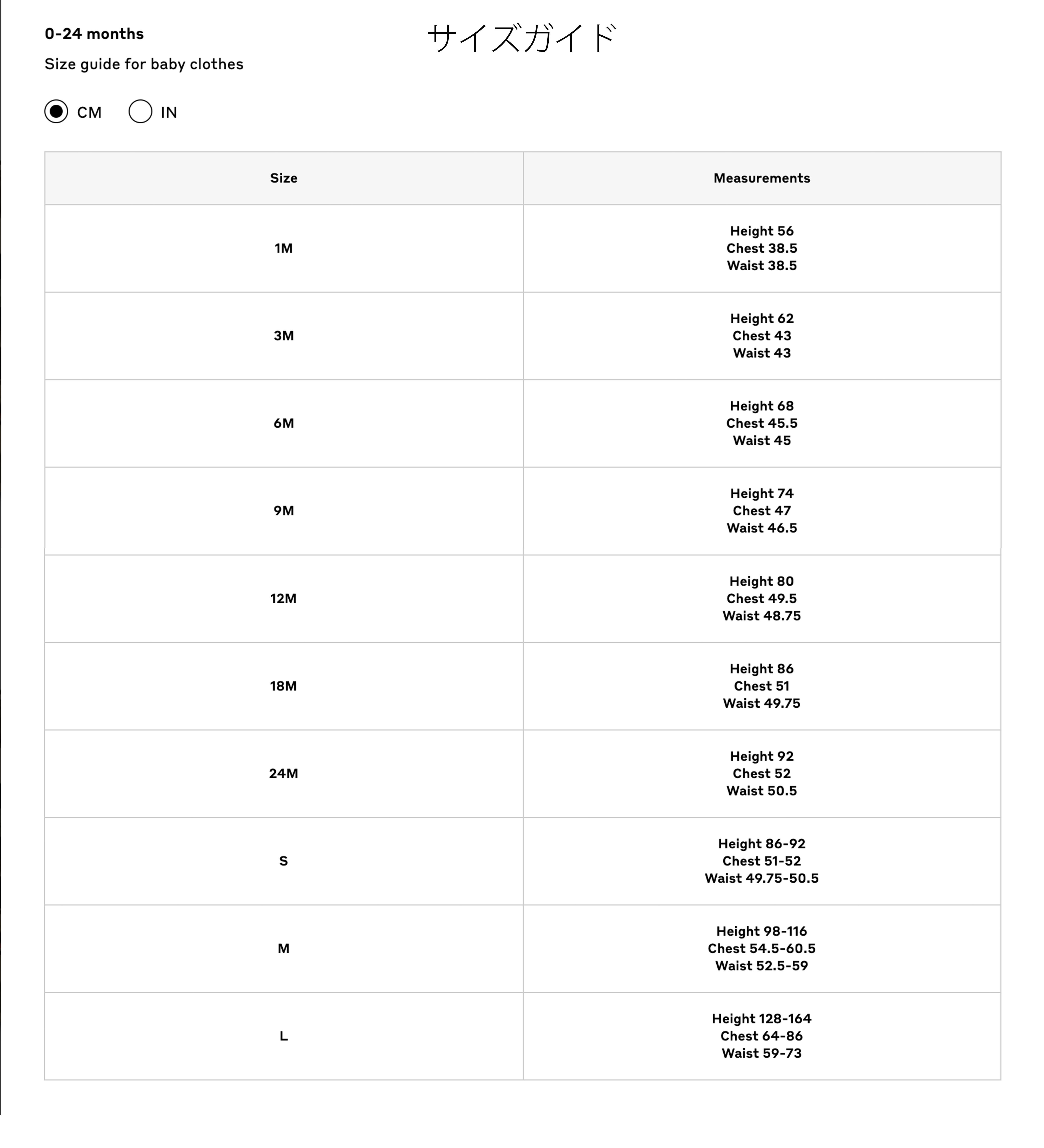Click the M size cell
The width and height of the screenshot is (1044, 1148).
tap(284, 949)
